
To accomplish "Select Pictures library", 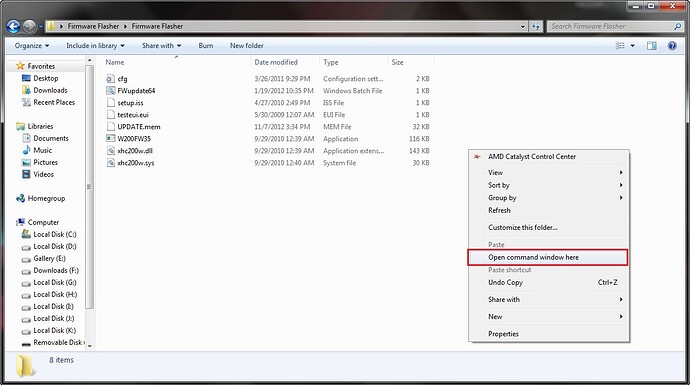I will [45, 162].
